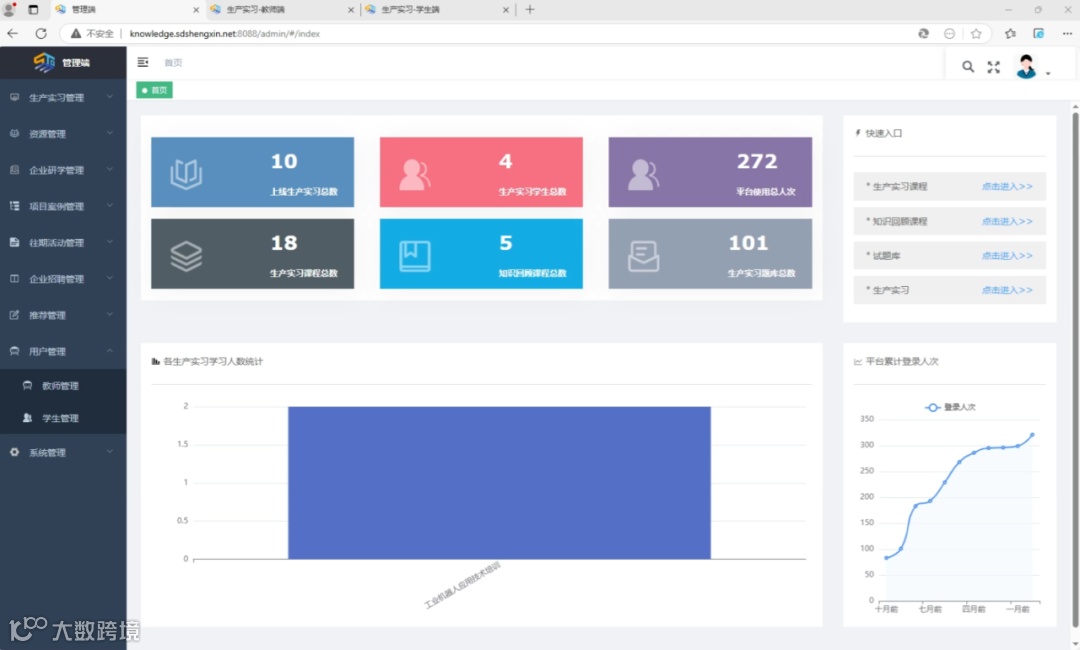The height and width of the screenshot is (650, 1080).
Task: Click the book icon on 上线生产实习总数 card
Action: click(x=186, y=174)
